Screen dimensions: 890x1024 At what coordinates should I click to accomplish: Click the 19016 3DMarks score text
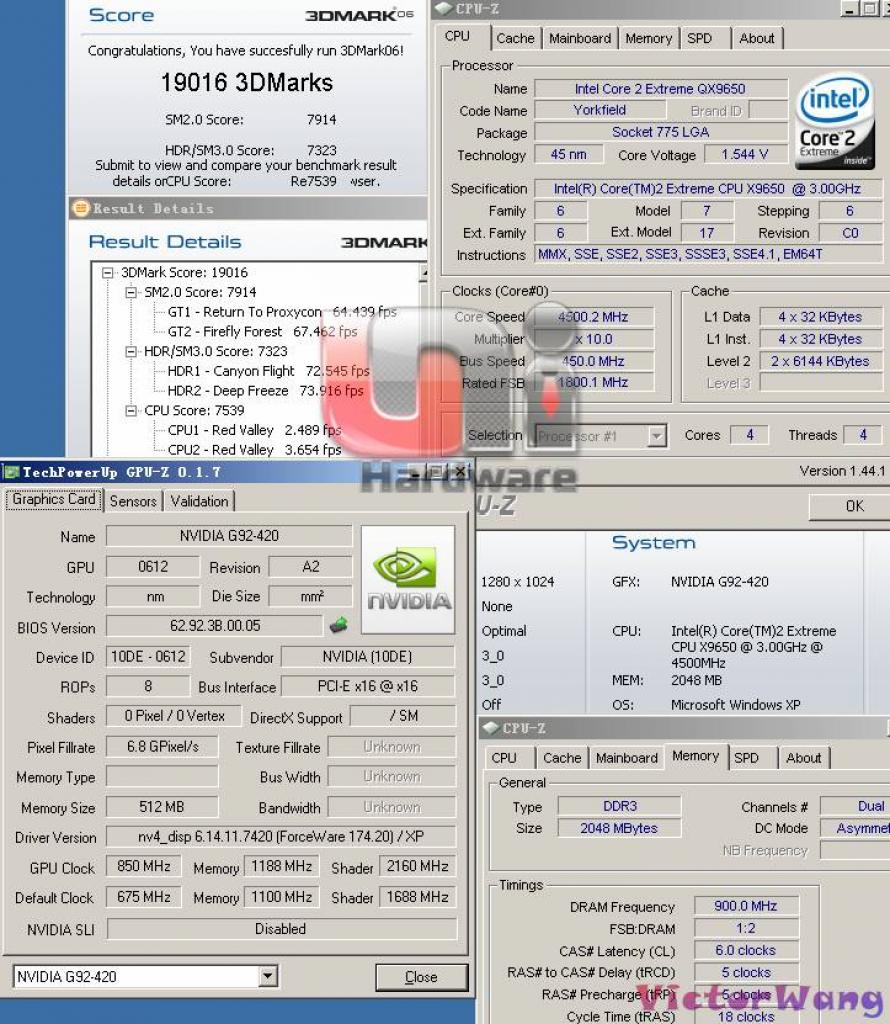[247, 82]
